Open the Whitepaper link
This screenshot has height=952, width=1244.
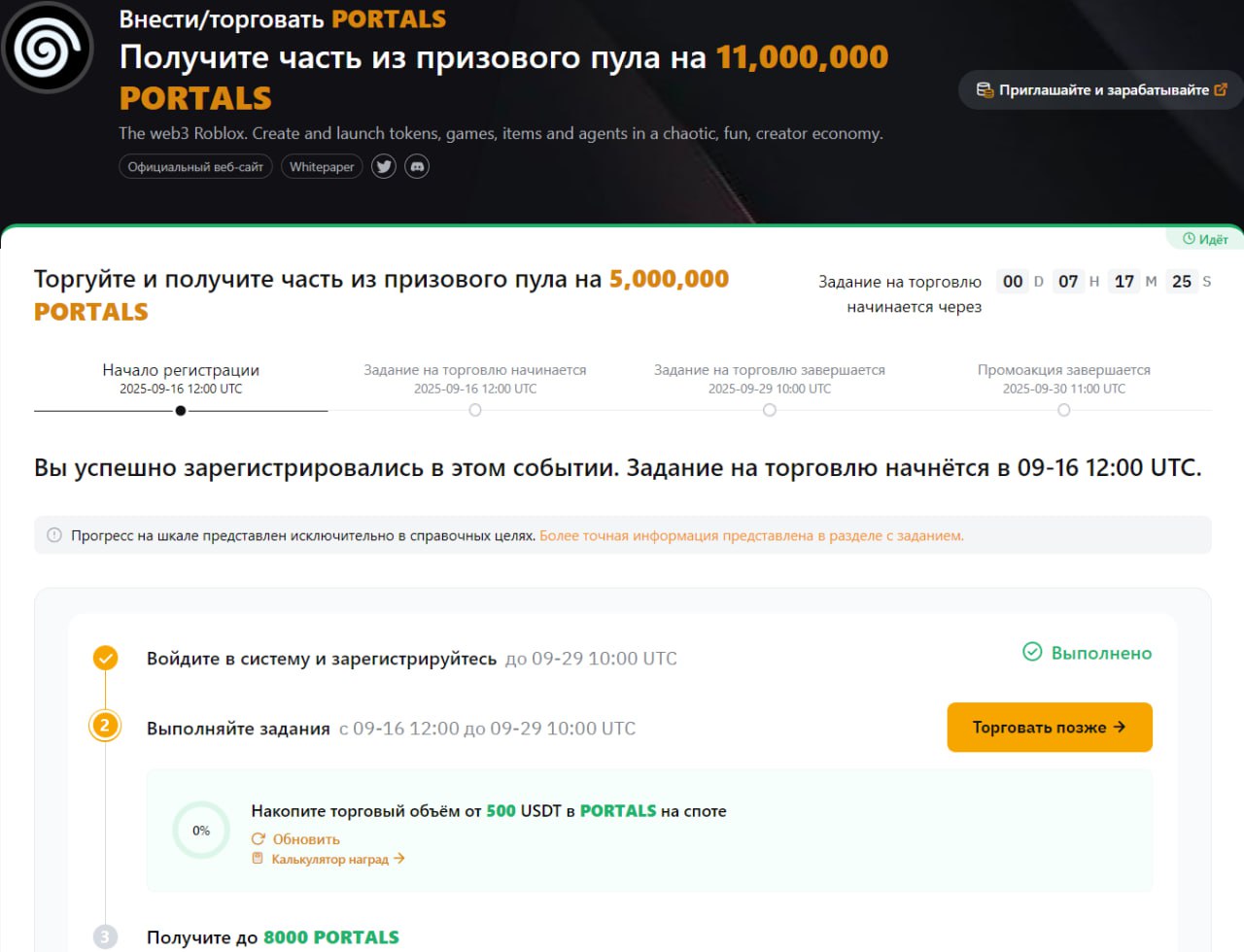coord(322,167)
